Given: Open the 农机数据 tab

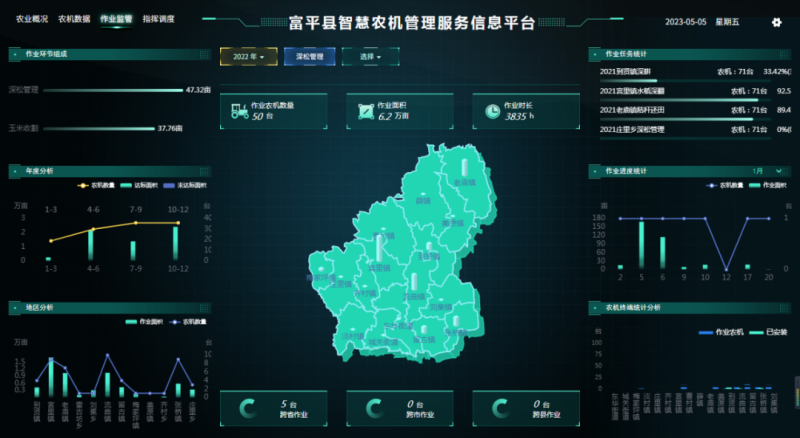Looking at the screenshot, I should pyautogui.click(x=74, y=19).
